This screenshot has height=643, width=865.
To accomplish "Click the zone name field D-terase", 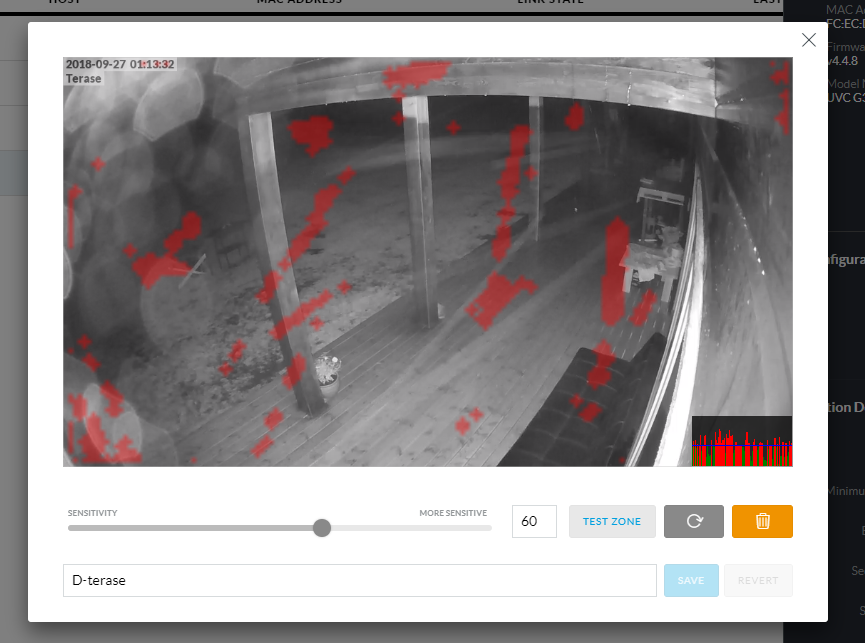I will (360, 580).
